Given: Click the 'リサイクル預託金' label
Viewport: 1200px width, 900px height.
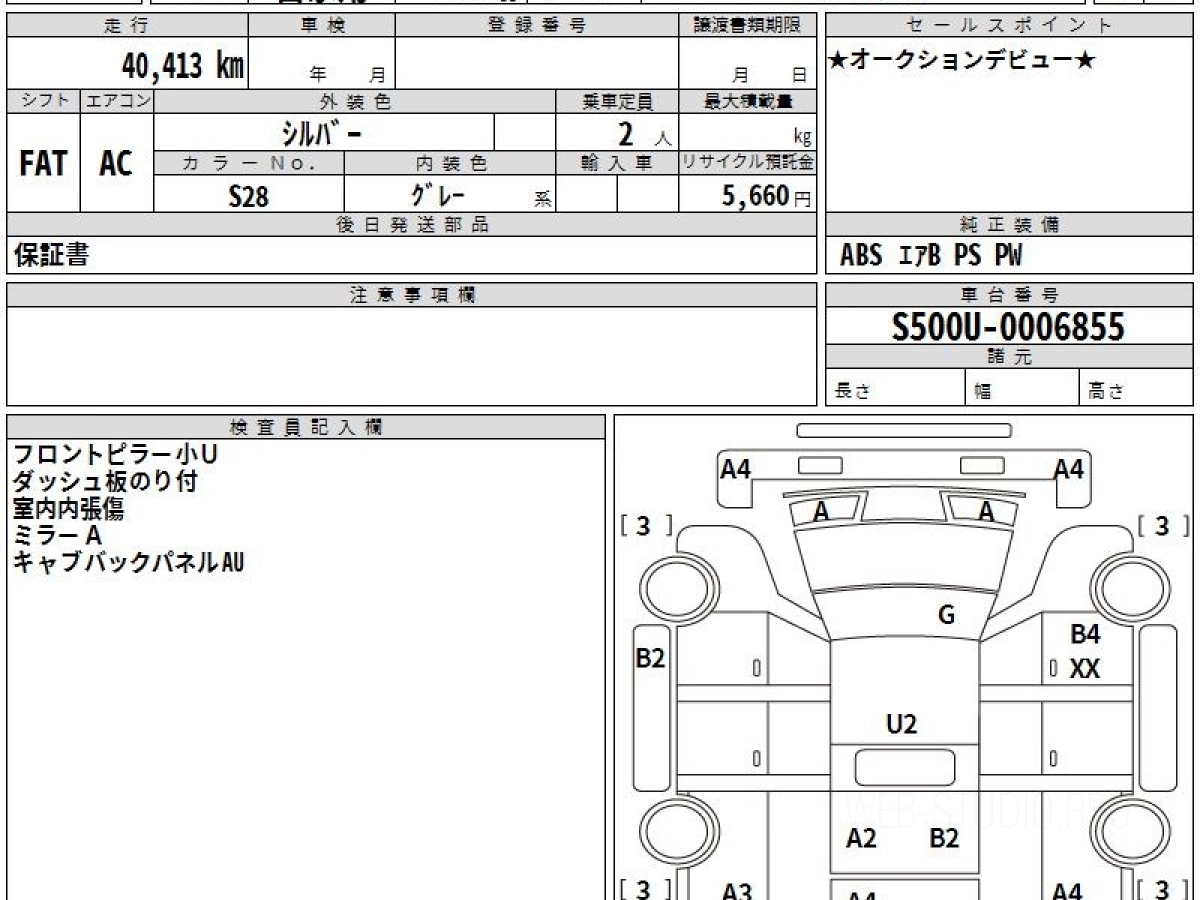Looking at the screenshot, I should pyautogui.click(x=748, y=163).
